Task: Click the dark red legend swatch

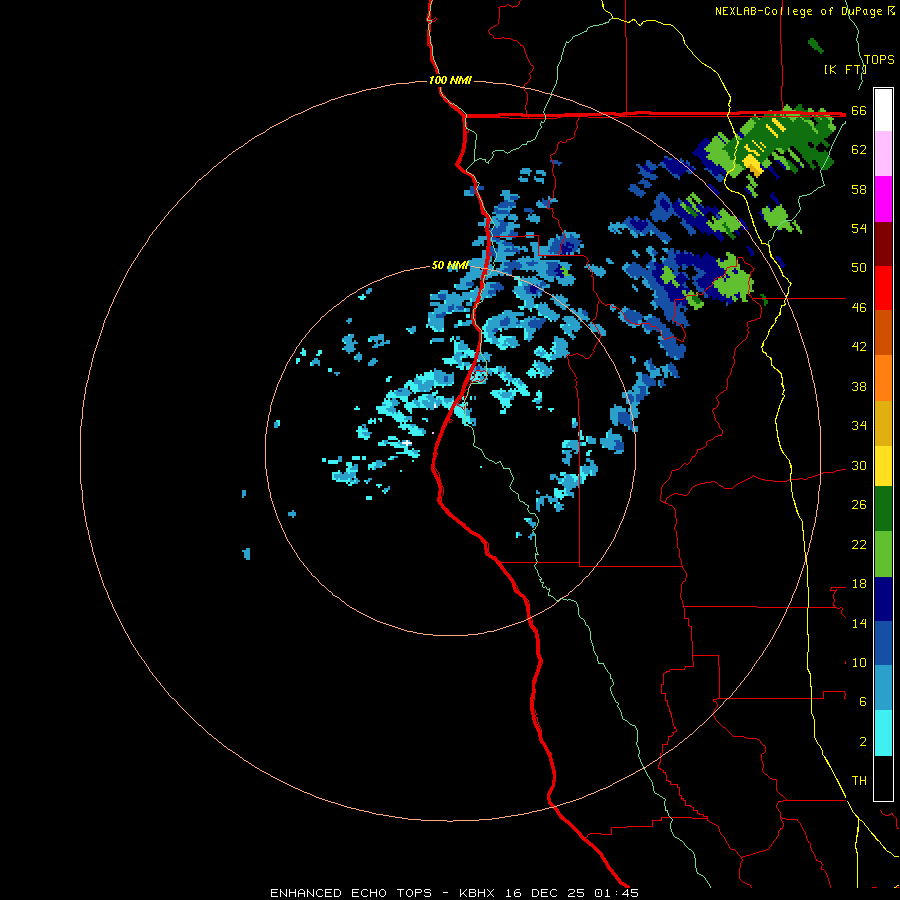Action: [x=883, y=244]
